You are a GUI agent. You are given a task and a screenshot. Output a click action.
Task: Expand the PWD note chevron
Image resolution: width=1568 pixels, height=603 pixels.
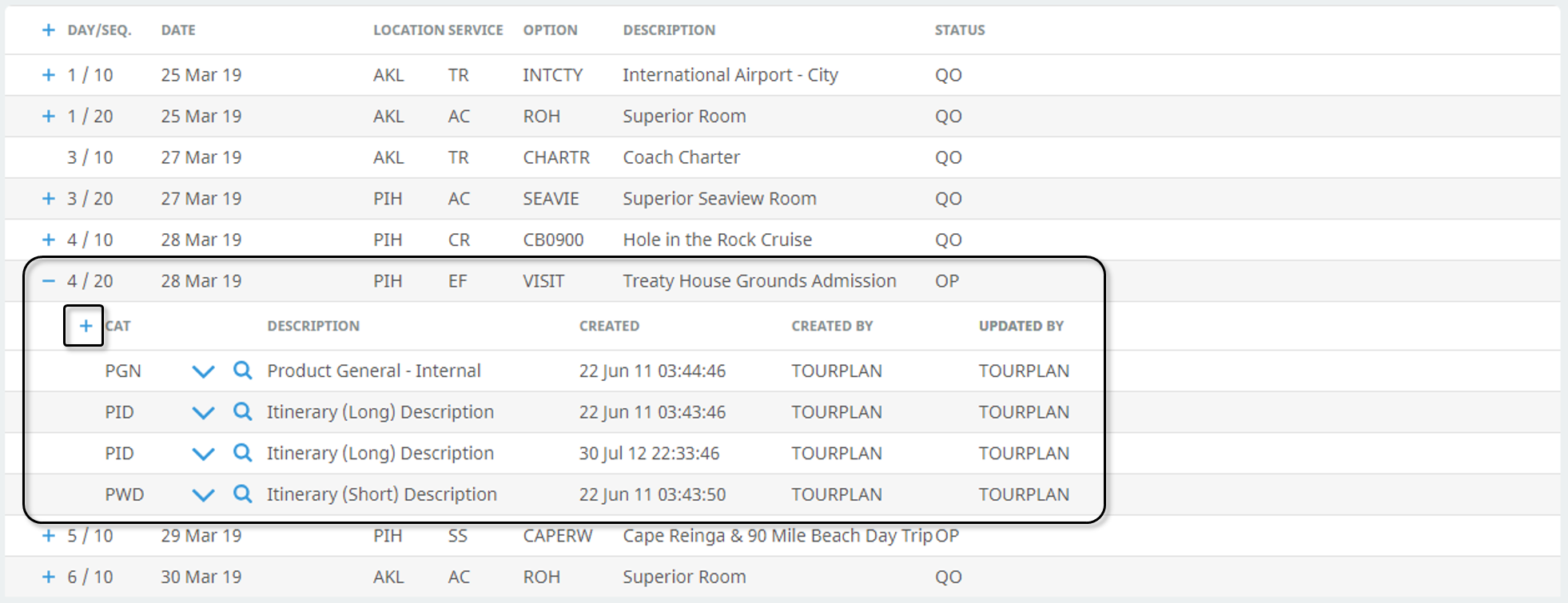click(x=204, y=495)
